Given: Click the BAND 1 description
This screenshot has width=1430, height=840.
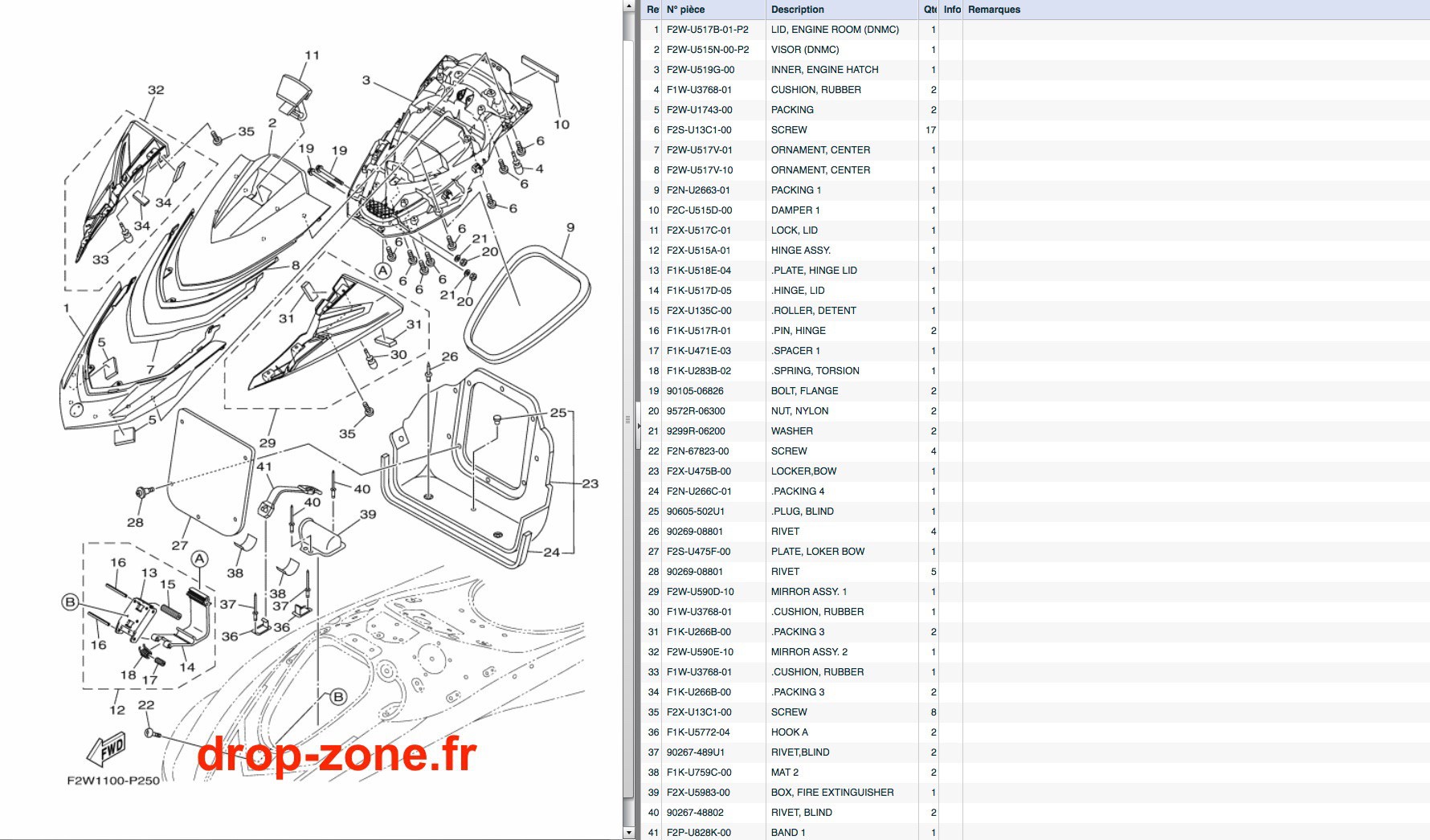Looking at the screenshot, I should point(788,833).
